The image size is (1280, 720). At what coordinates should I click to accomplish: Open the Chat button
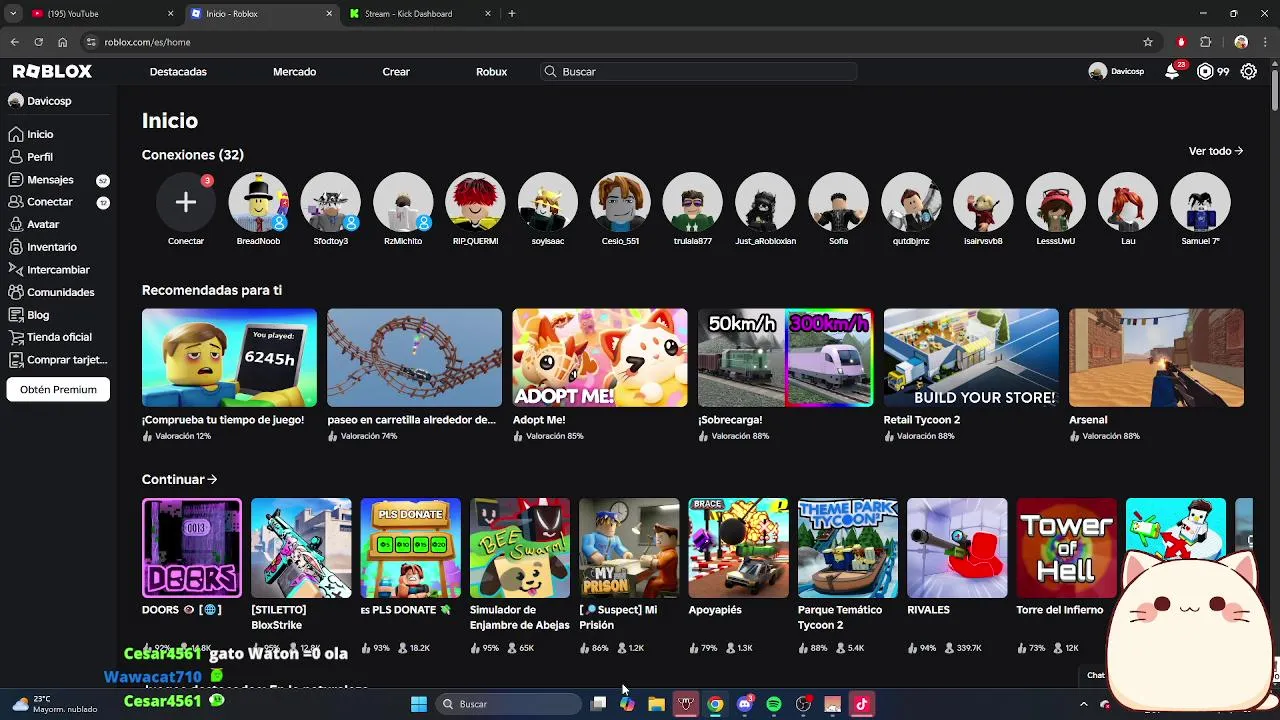(x=1096, y=675)
